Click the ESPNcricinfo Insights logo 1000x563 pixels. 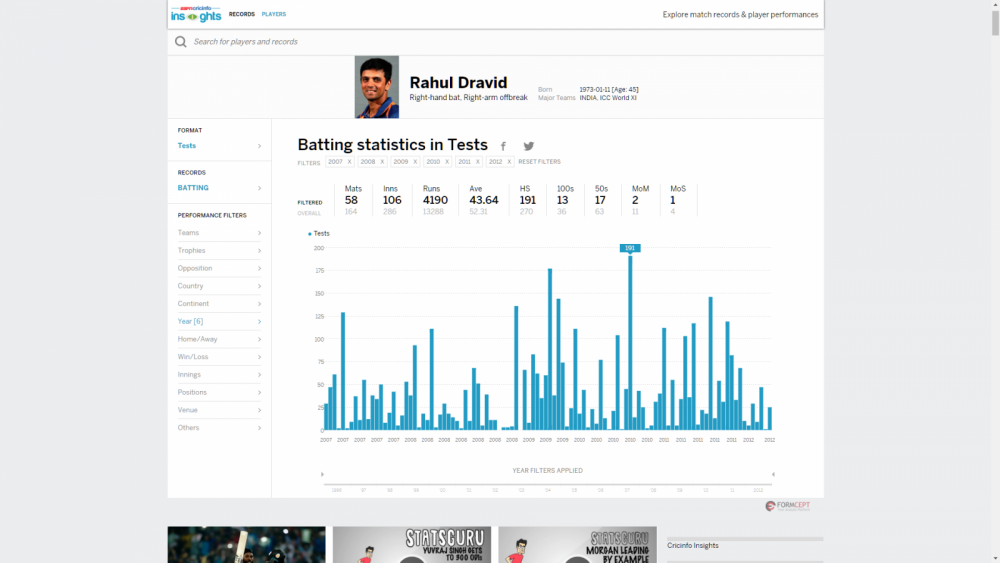pyautogui.click(x=196, y=14)
